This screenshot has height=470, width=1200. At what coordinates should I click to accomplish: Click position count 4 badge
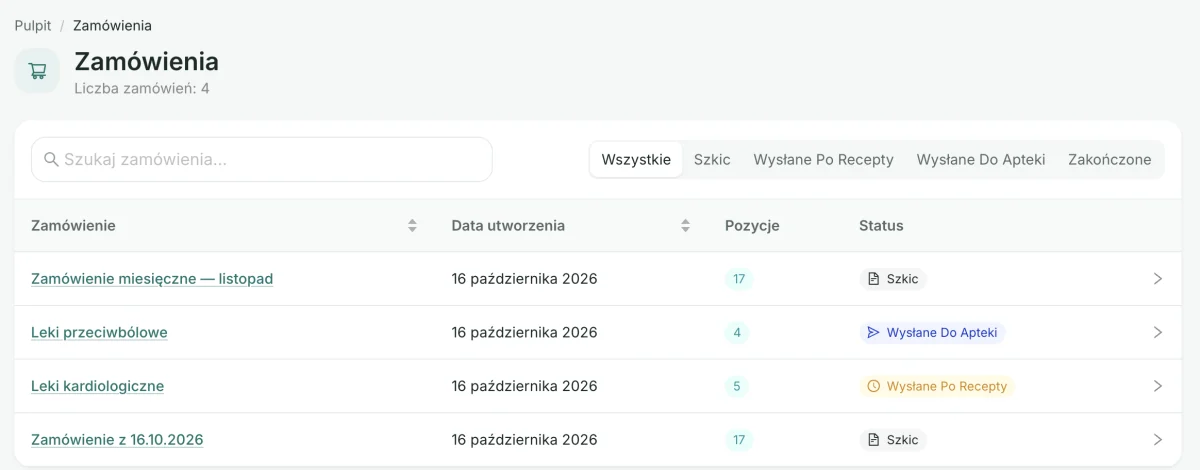[737, 333]
